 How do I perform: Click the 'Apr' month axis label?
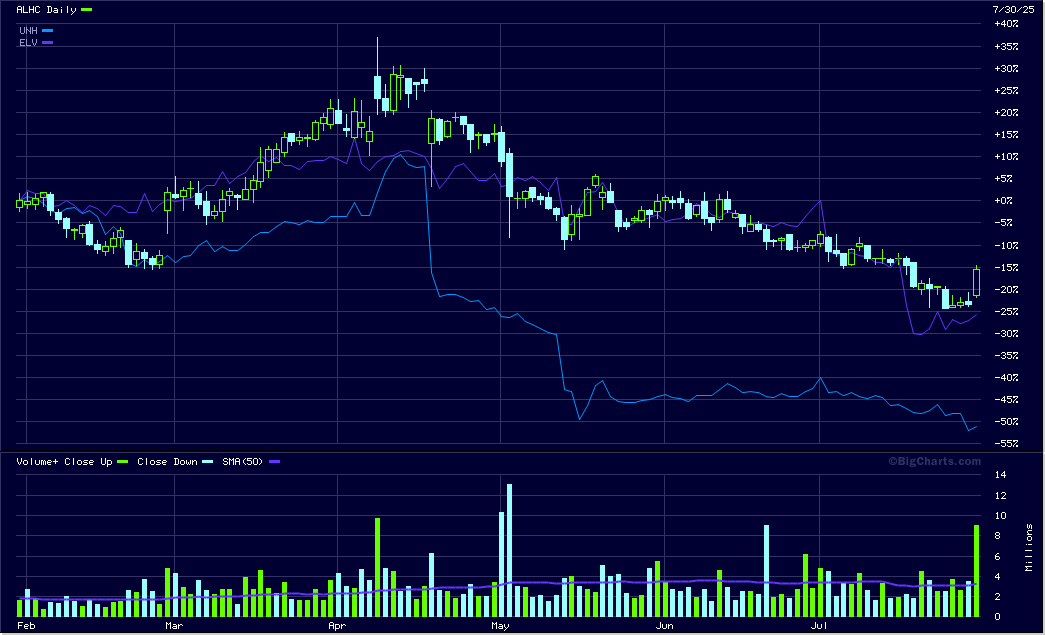(x=337, y=626)
